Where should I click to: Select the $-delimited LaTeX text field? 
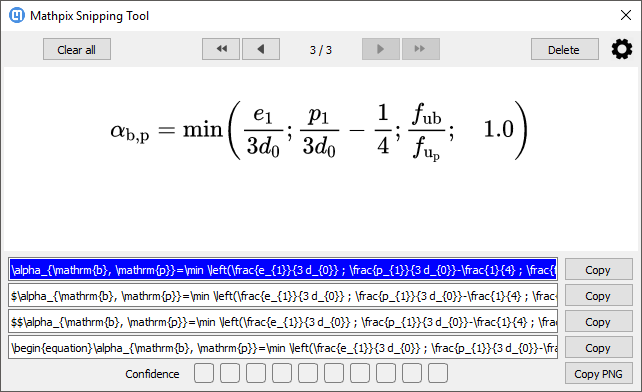pyautogui.click(x=283, y=295)
